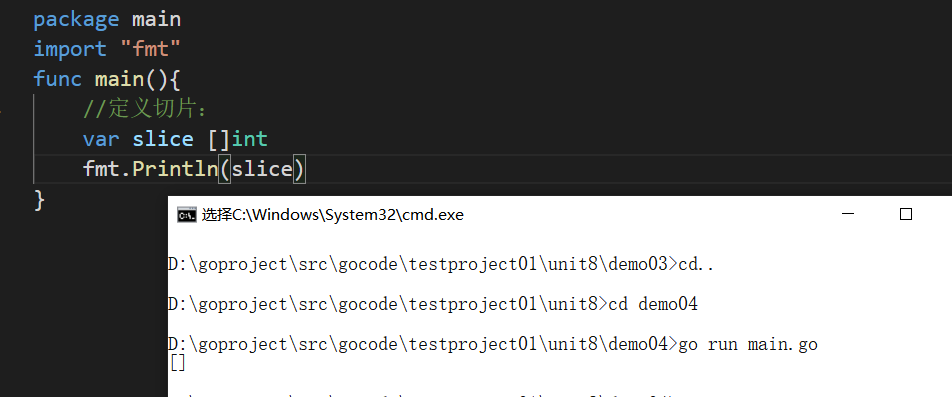Place cursor on the 'import' keyword
Screen dimensions: 952x397
[x=70, y=49]
